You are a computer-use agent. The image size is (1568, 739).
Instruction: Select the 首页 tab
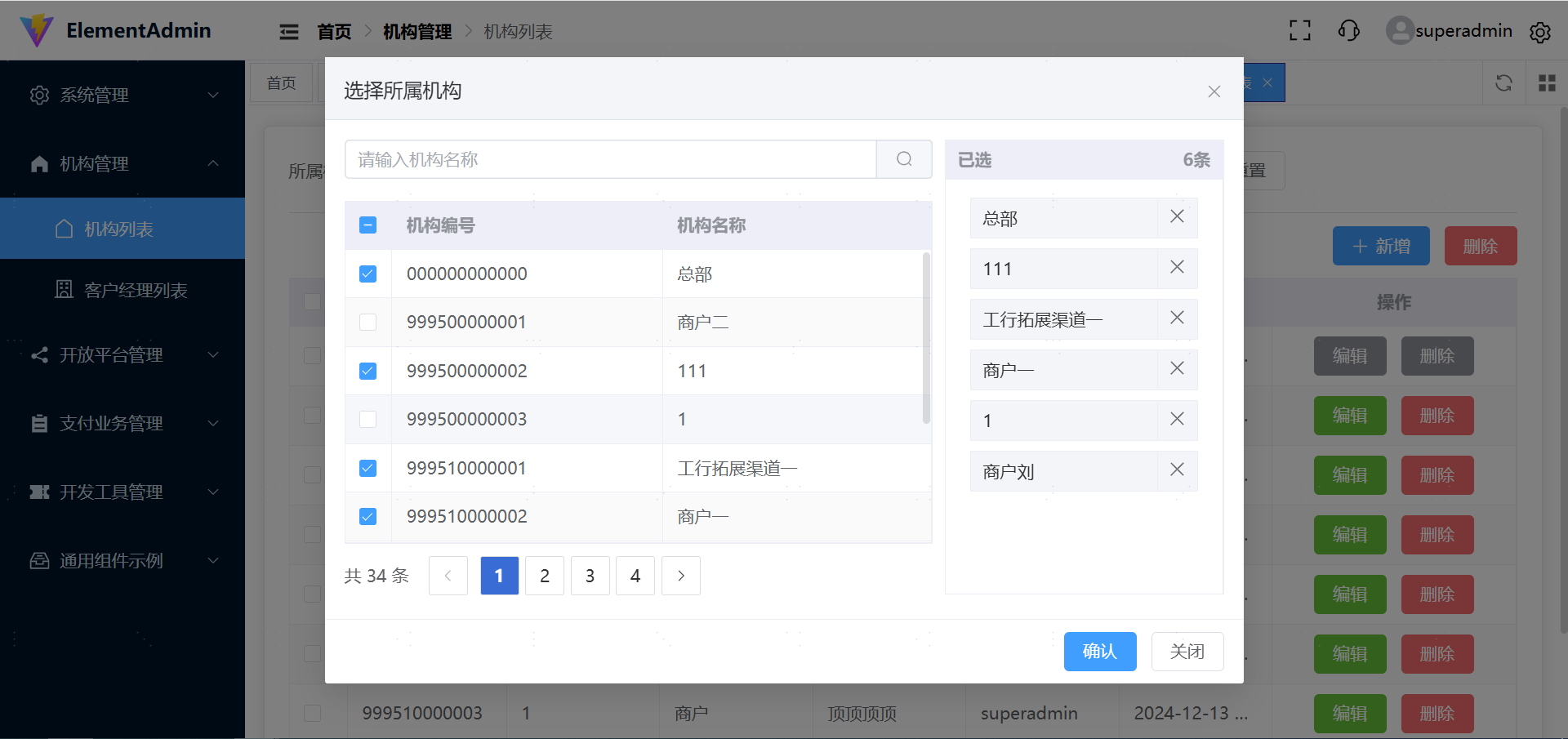[x=282, y=82]
